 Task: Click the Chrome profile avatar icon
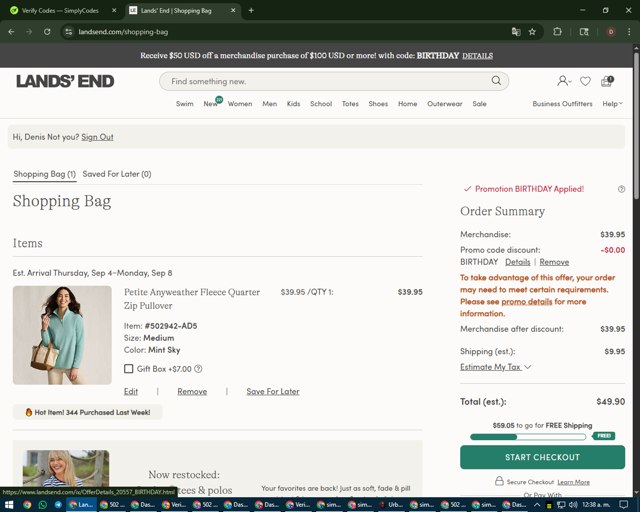(611, 32)
